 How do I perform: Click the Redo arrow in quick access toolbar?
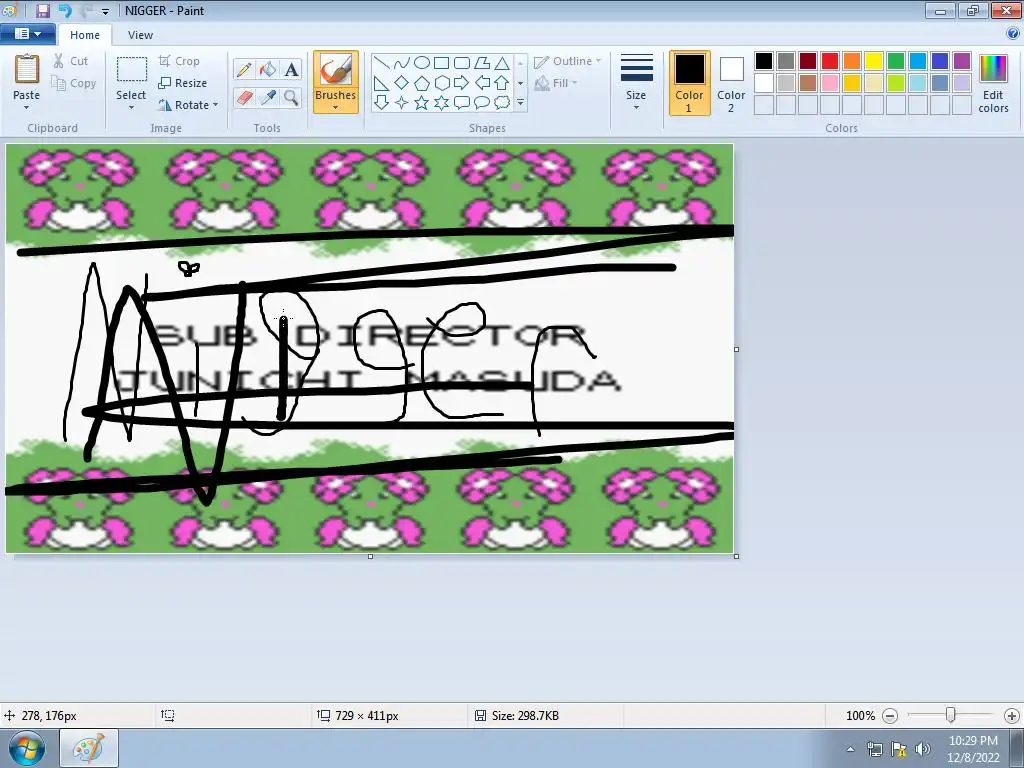click(86, 10)
